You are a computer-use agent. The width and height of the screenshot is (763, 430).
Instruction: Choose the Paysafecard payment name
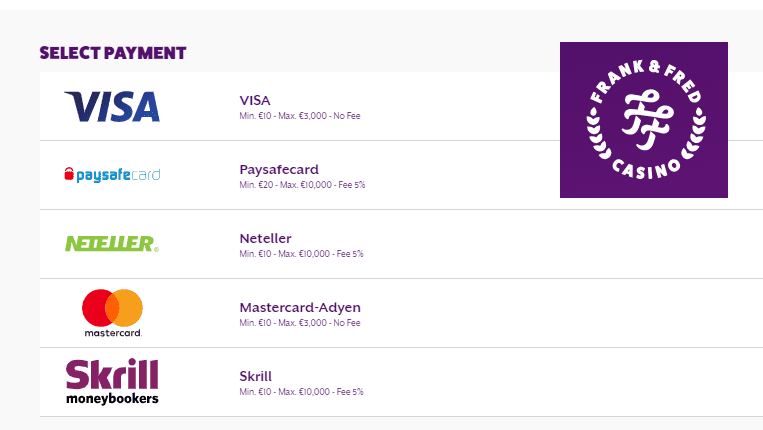279,169
